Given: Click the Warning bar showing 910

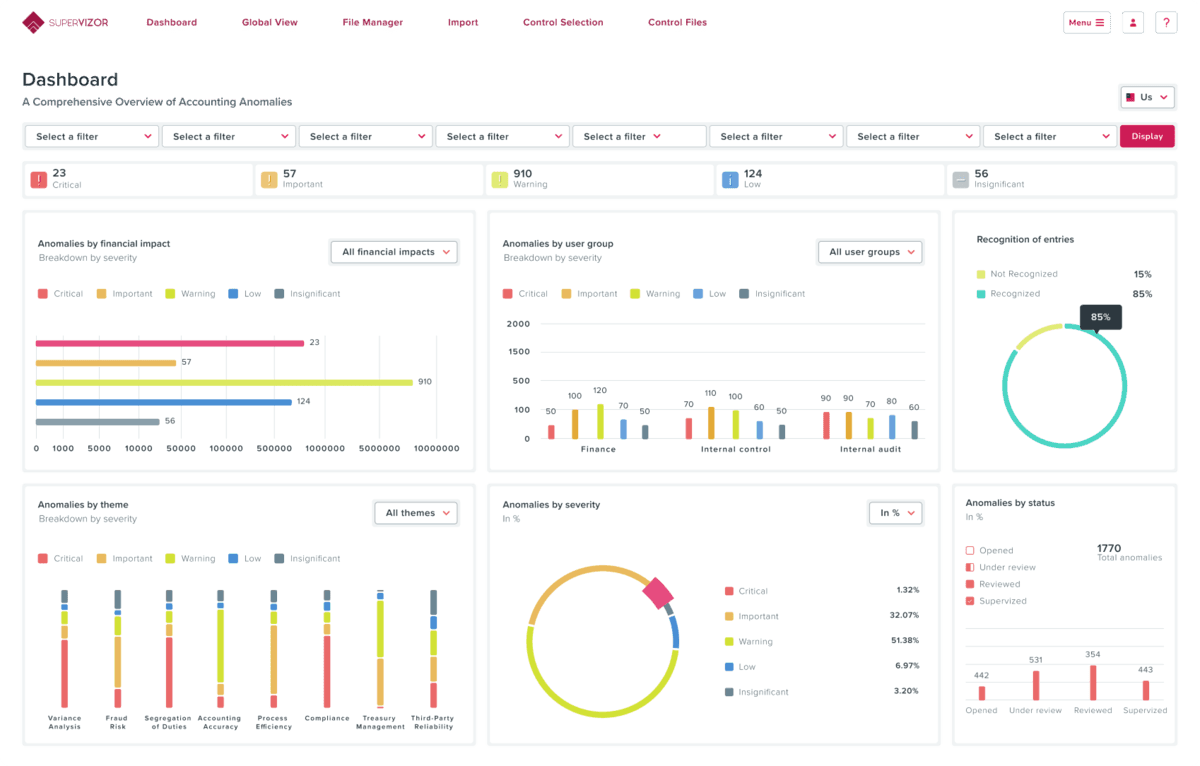Looking at the screenshot, I should tap(224, 382).
